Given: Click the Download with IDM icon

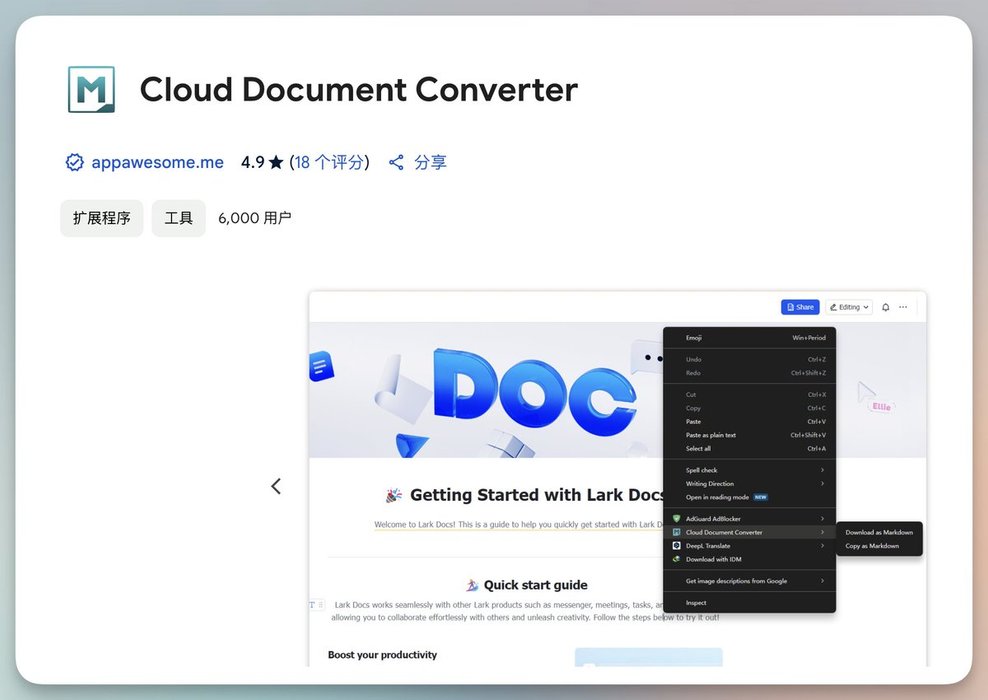Looking at the screenshot, I should [x=677, y=559].
